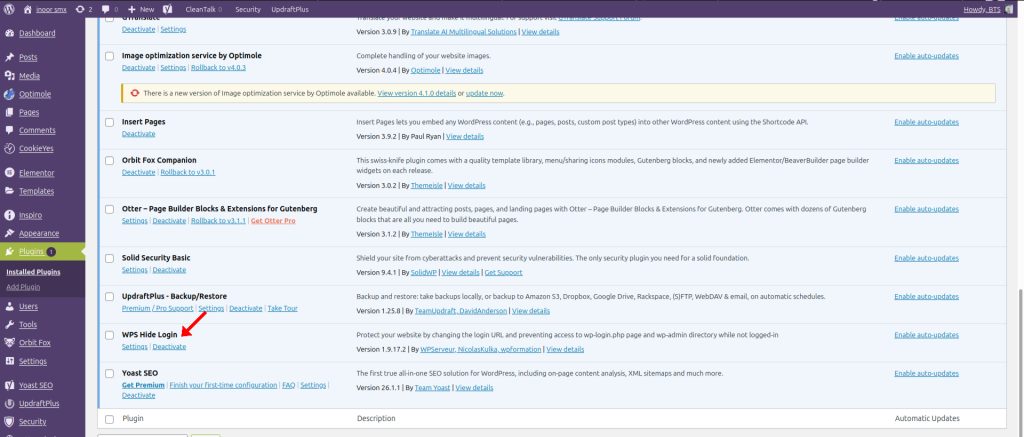Click the Optimole 'update now' link
Image resolution: width=1024 pixels, height=437 pixels.
tap(484, 93)
